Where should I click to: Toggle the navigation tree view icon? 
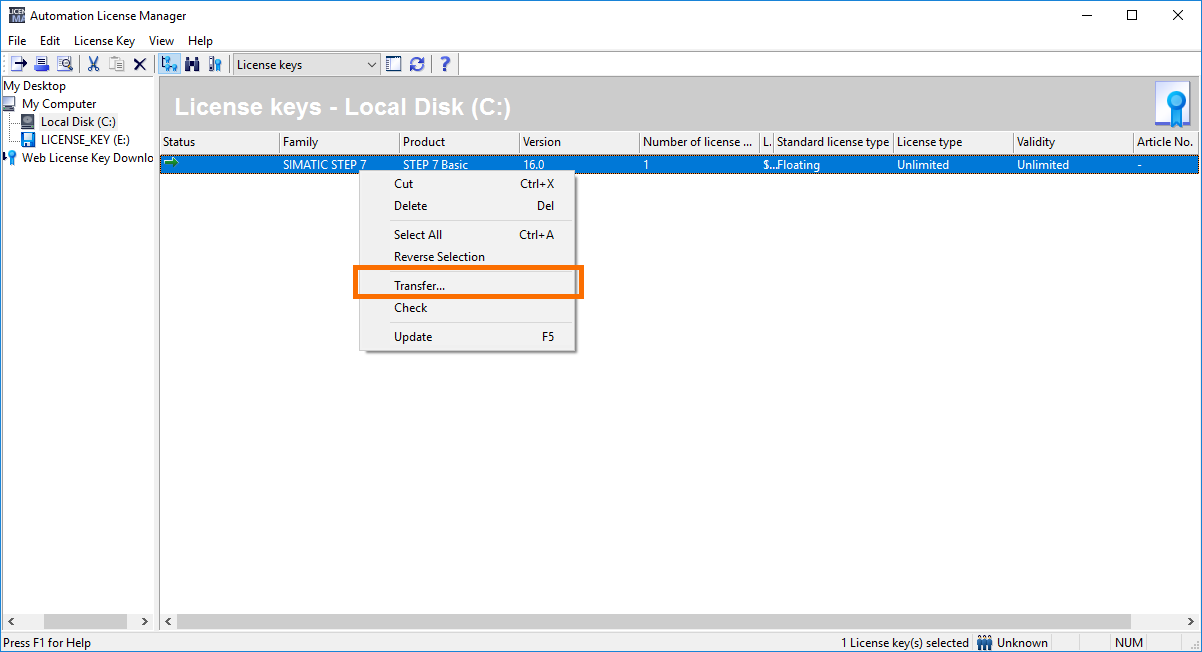click(x=169, y=64)
